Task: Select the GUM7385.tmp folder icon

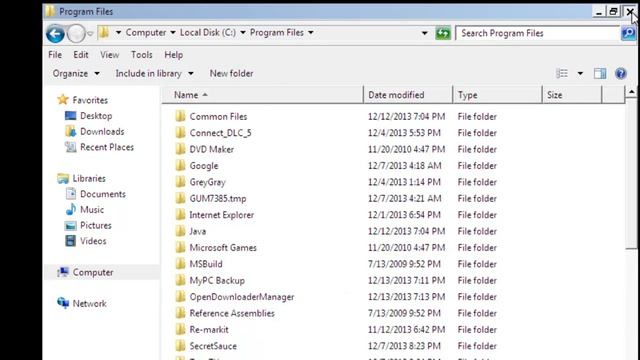Action: (180, 198)
